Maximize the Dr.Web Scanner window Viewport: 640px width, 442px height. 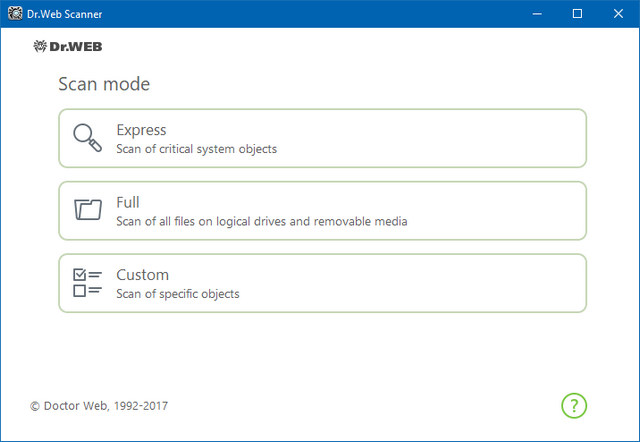point(577,14)
